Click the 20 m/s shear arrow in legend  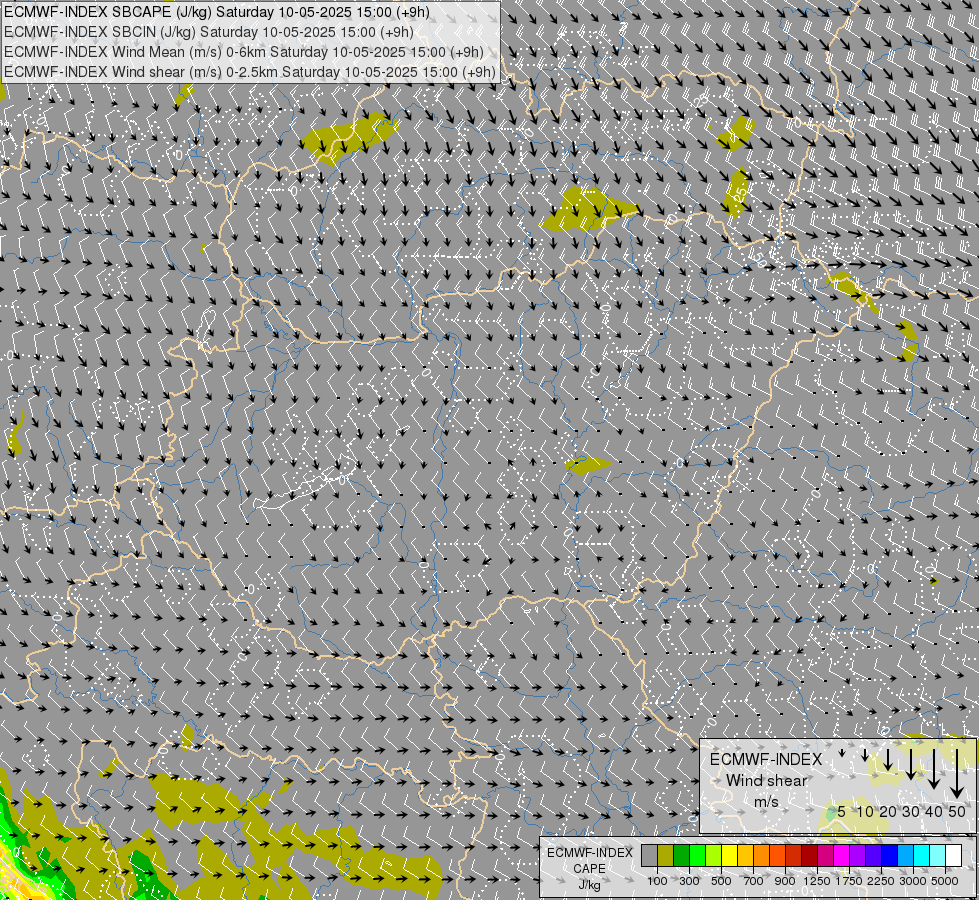(x=888, y=759)
